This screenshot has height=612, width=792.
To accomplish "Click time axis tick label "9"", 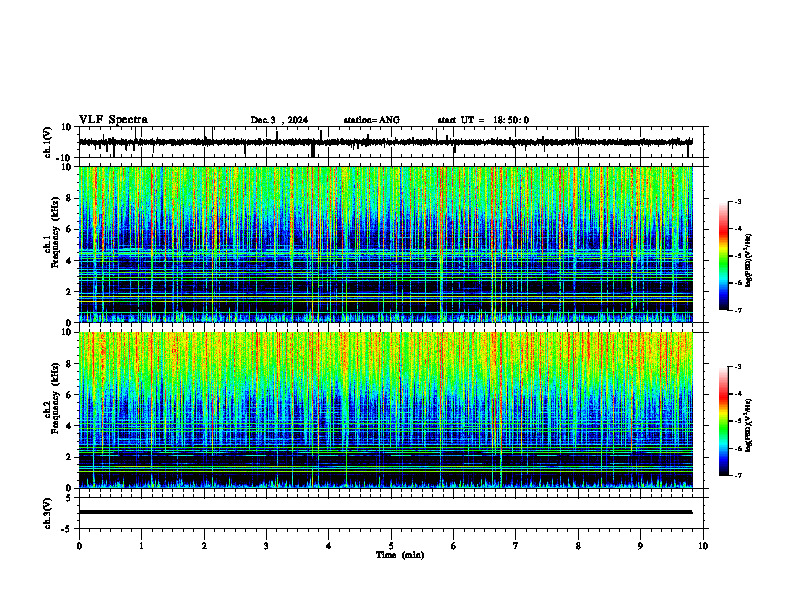I will [x=640, y=546].
